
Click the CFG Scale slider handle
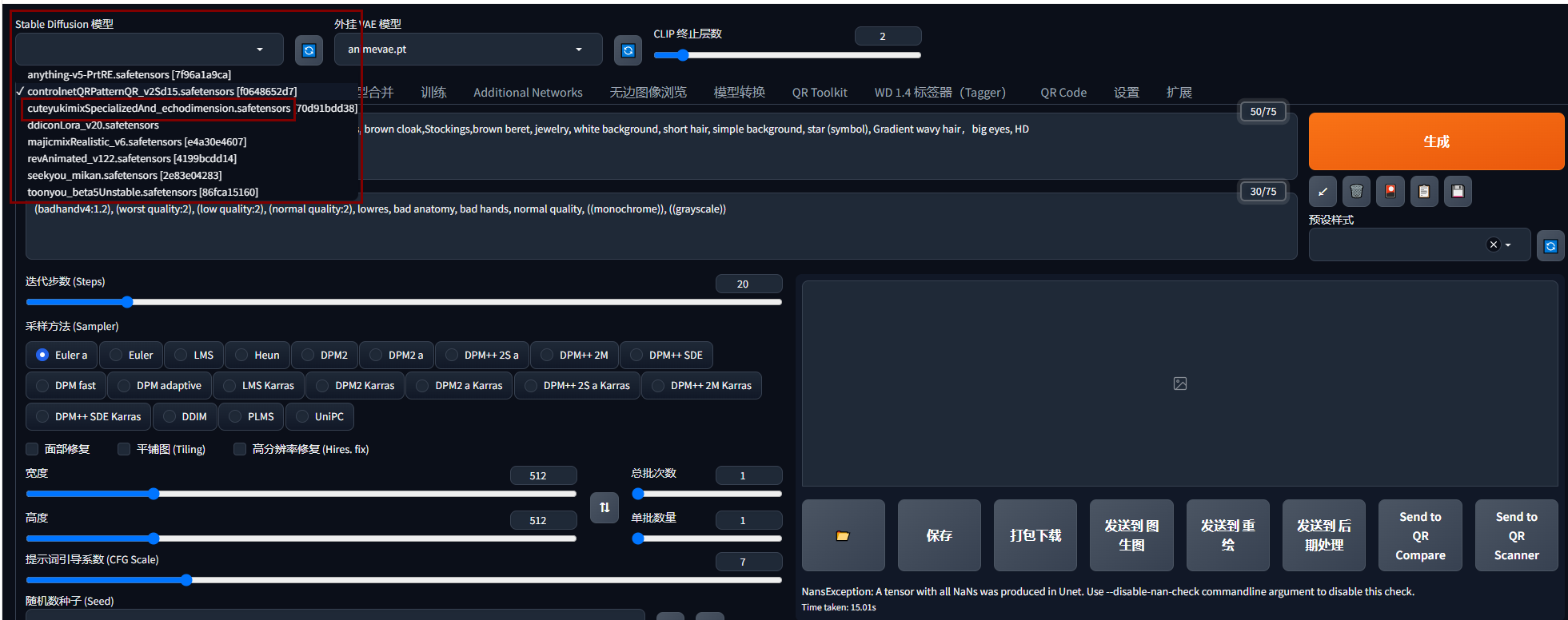click(x=186, y=580)
